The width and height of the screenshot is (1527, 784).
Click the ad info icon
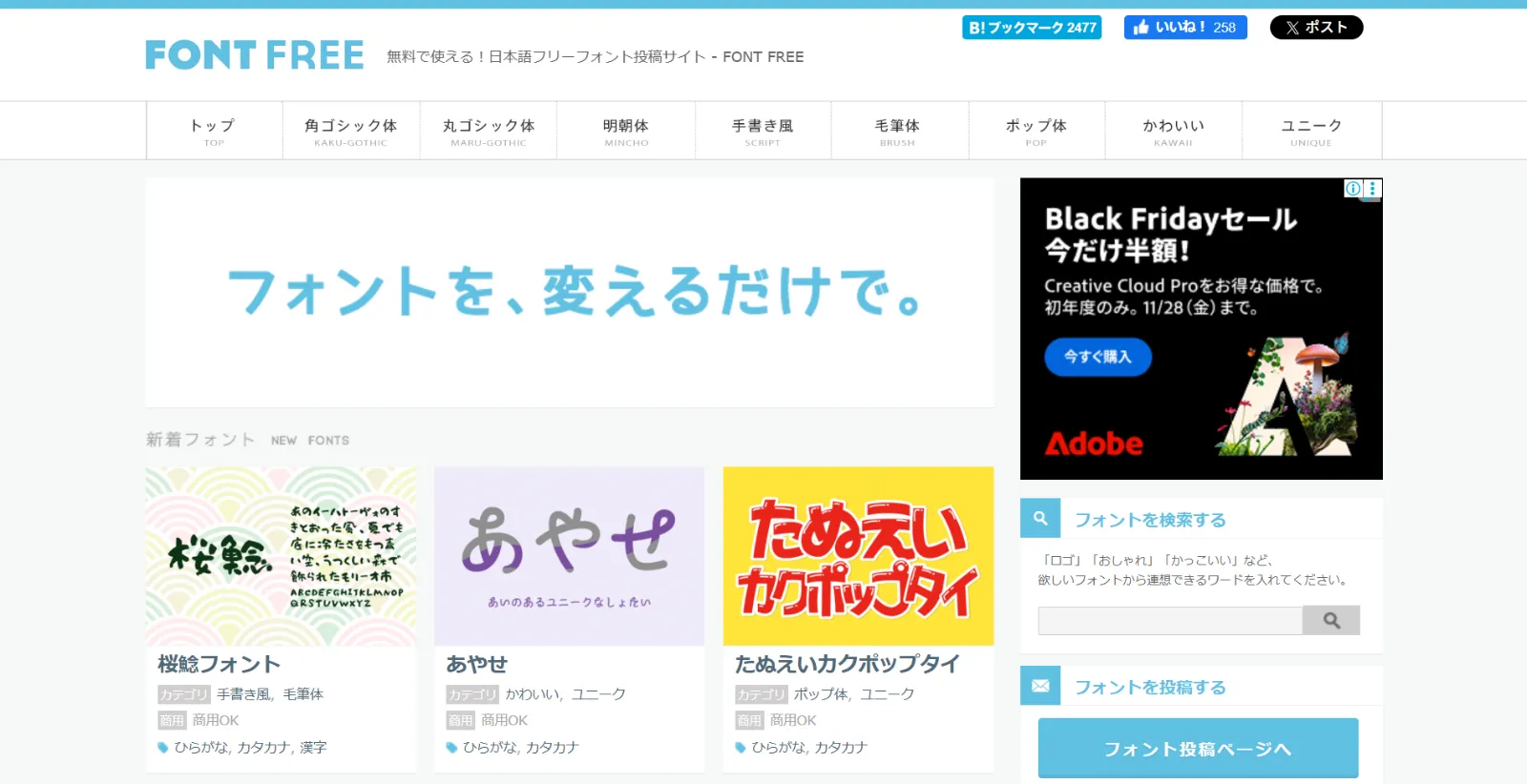pos(1352,189)
